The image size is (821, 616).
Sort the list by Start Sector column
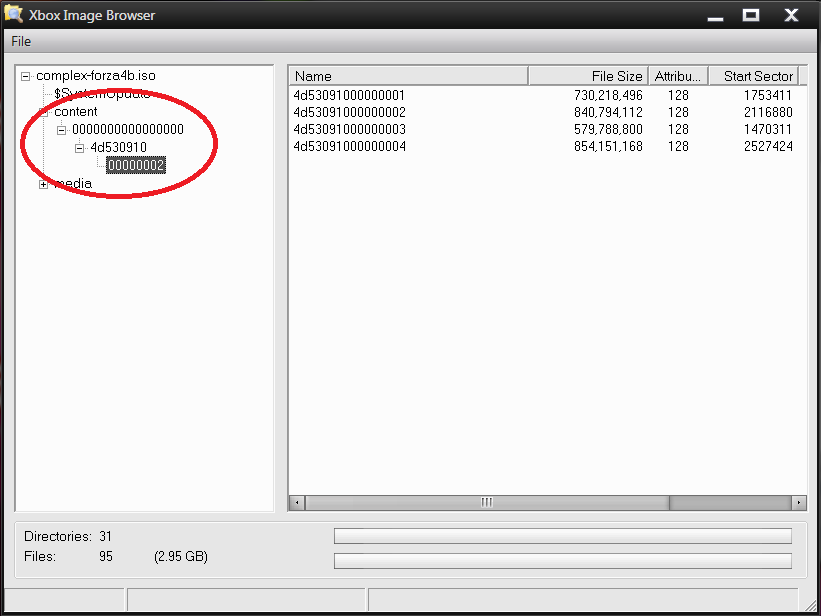point(753,76)
